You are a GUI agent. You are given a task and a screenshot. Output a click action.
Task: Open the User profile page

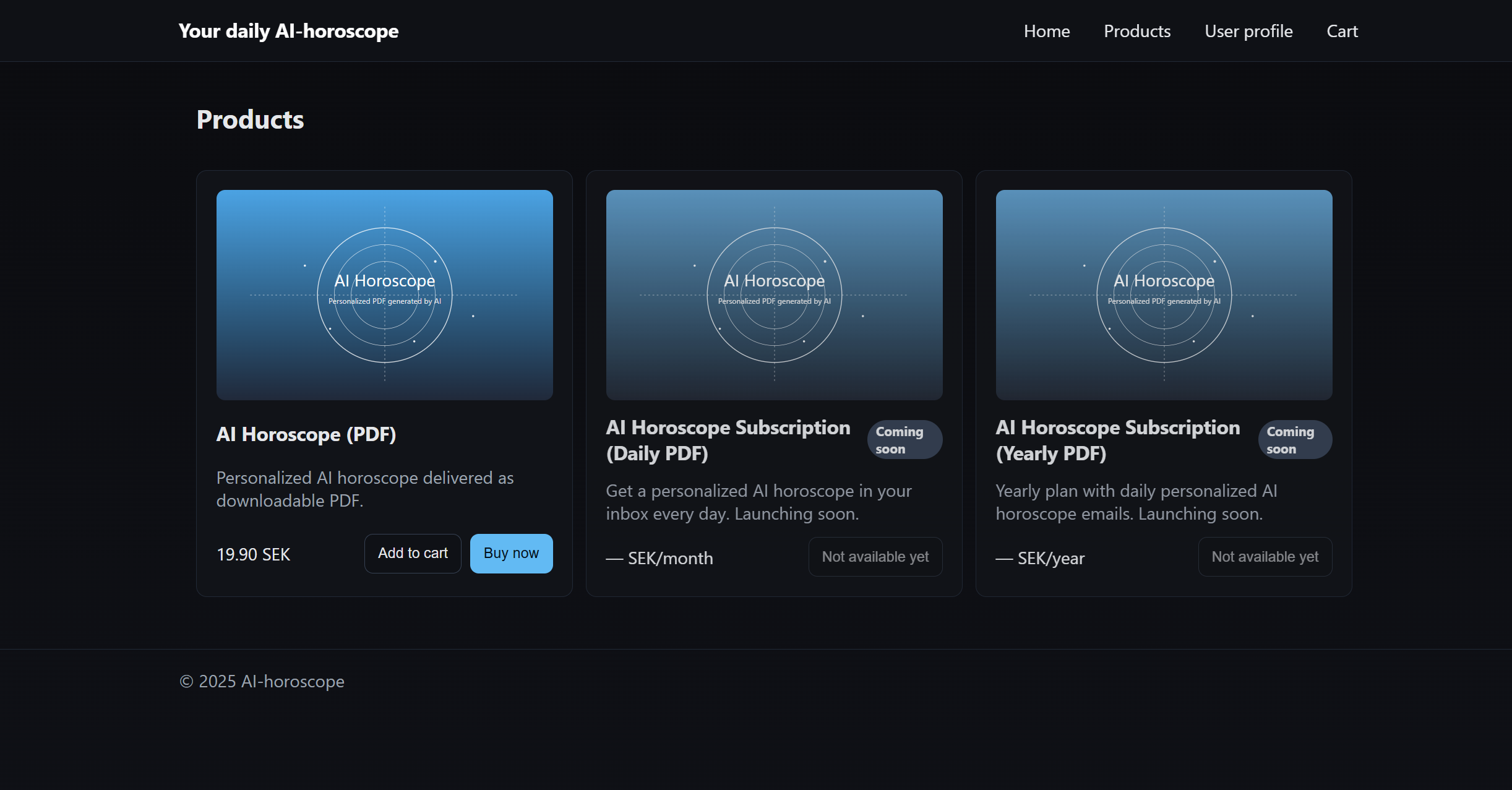1248,31
